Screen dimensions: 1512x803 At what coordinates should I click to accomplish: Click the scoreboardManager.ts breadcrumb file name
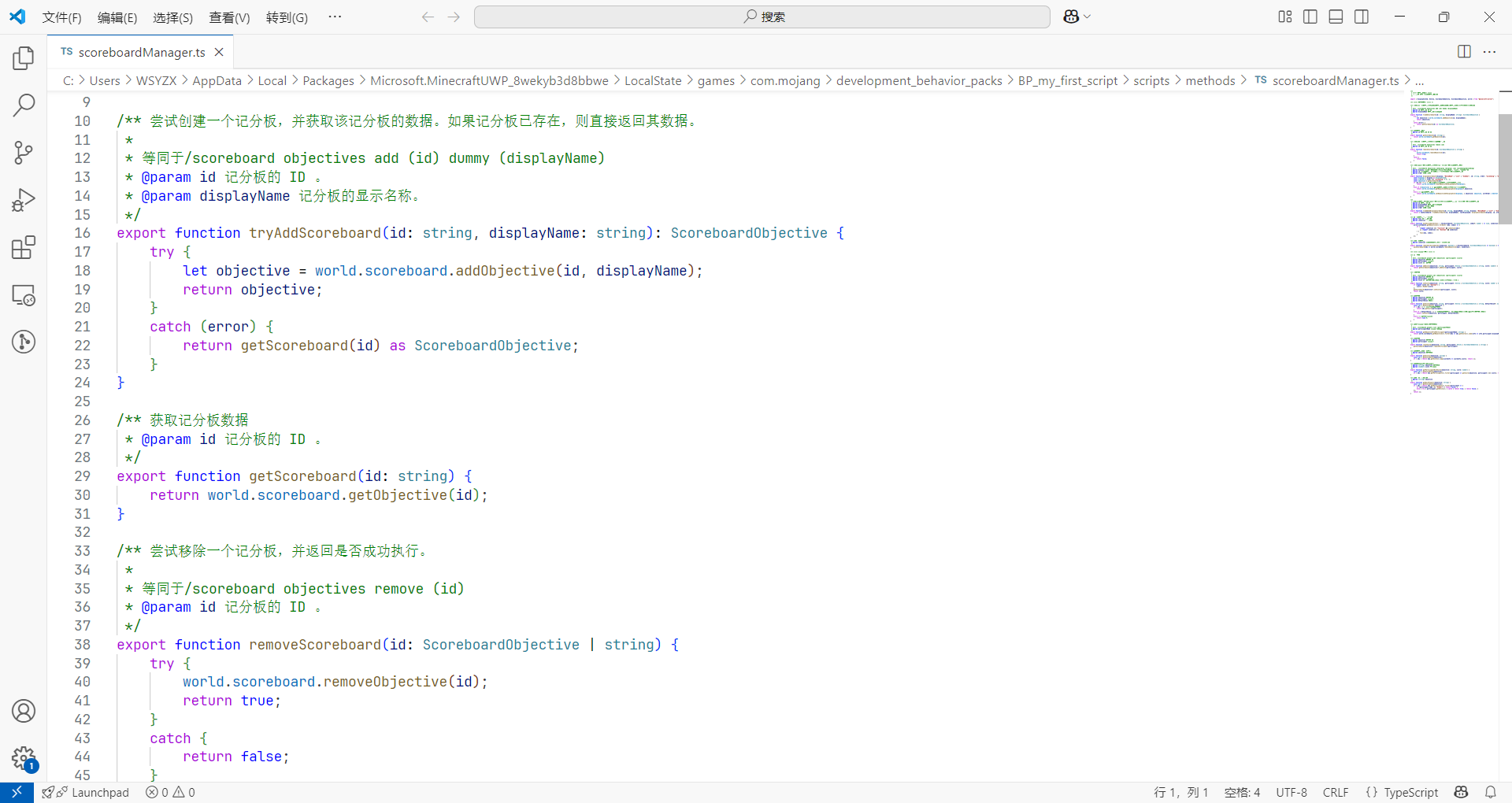(1336, 80)
